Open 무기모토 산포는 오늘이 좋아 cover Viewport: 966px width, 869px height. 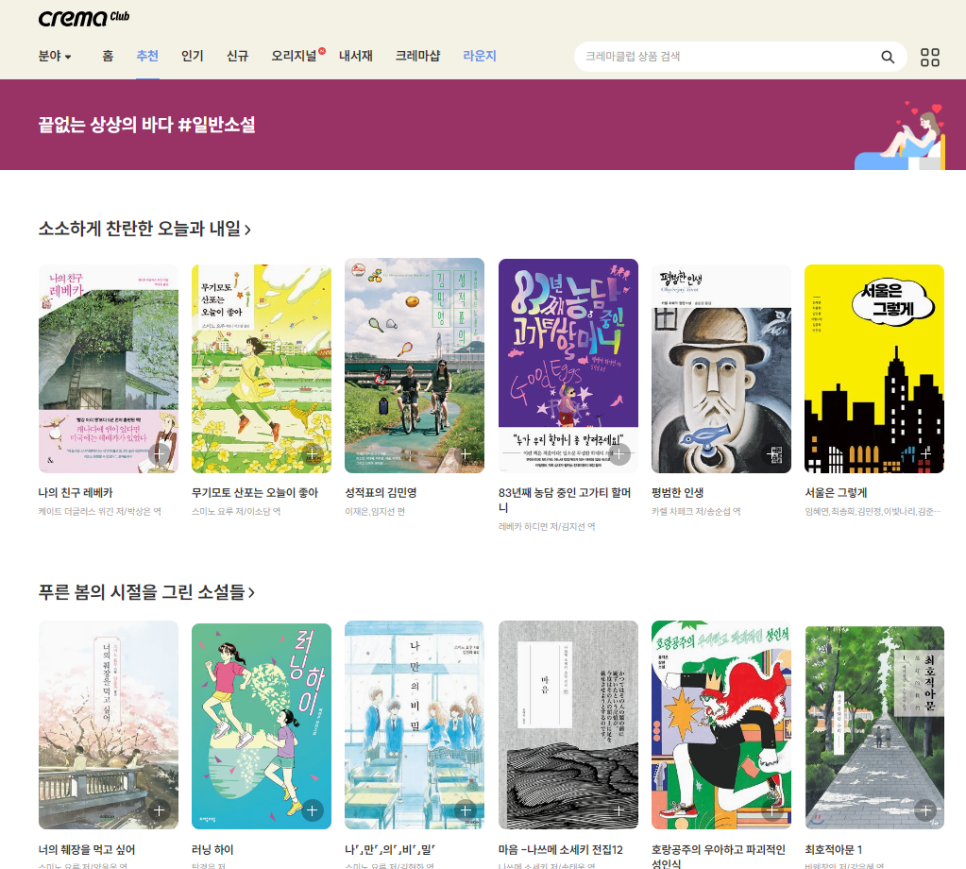(x=261, y=369)
